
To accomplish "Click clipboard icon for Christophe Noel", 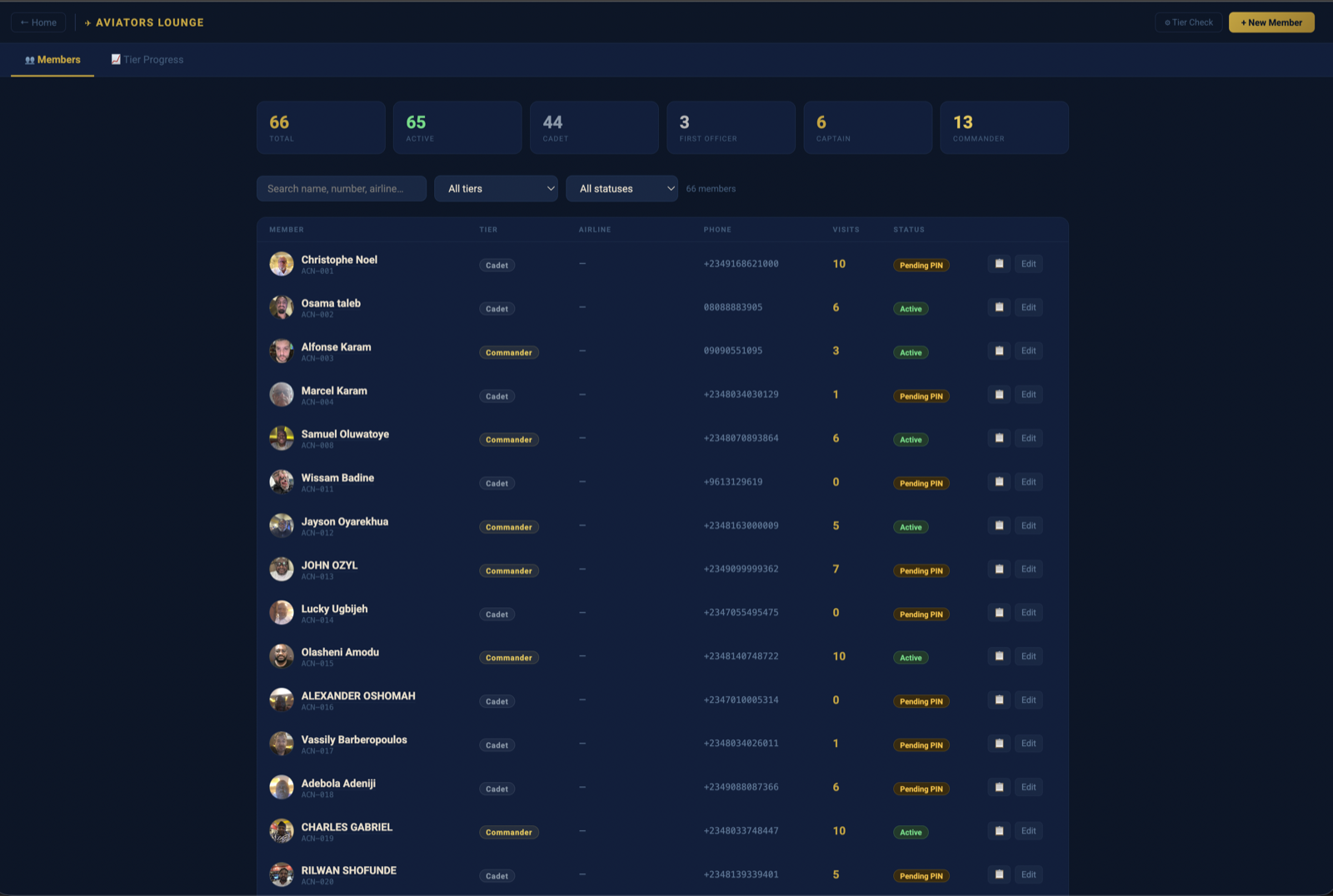I will tap(999, 264).
